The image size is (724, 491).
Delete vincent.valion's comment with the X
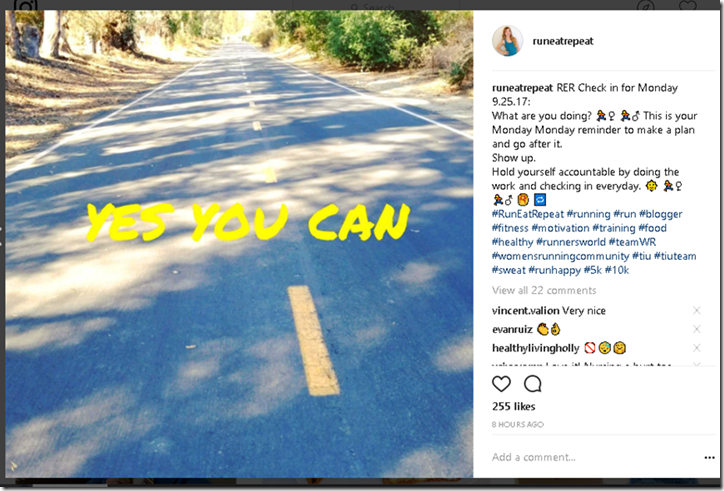[697, 310]
